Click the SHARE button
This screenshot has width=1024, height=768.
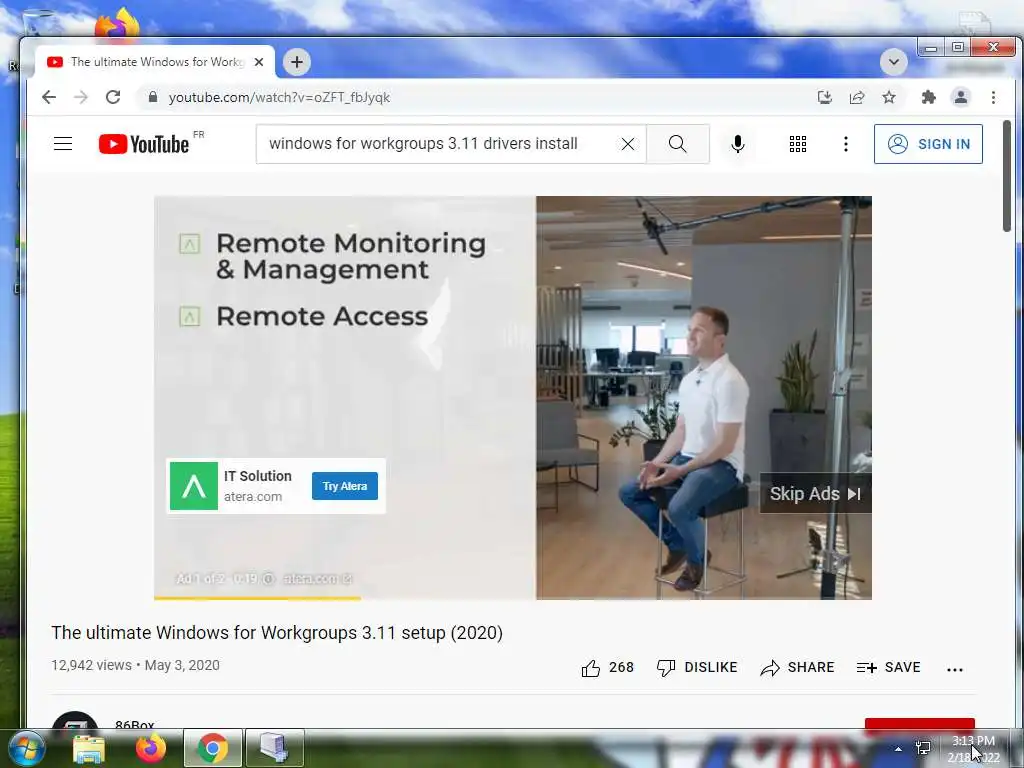pyautogui.click(x=797, y=667)
